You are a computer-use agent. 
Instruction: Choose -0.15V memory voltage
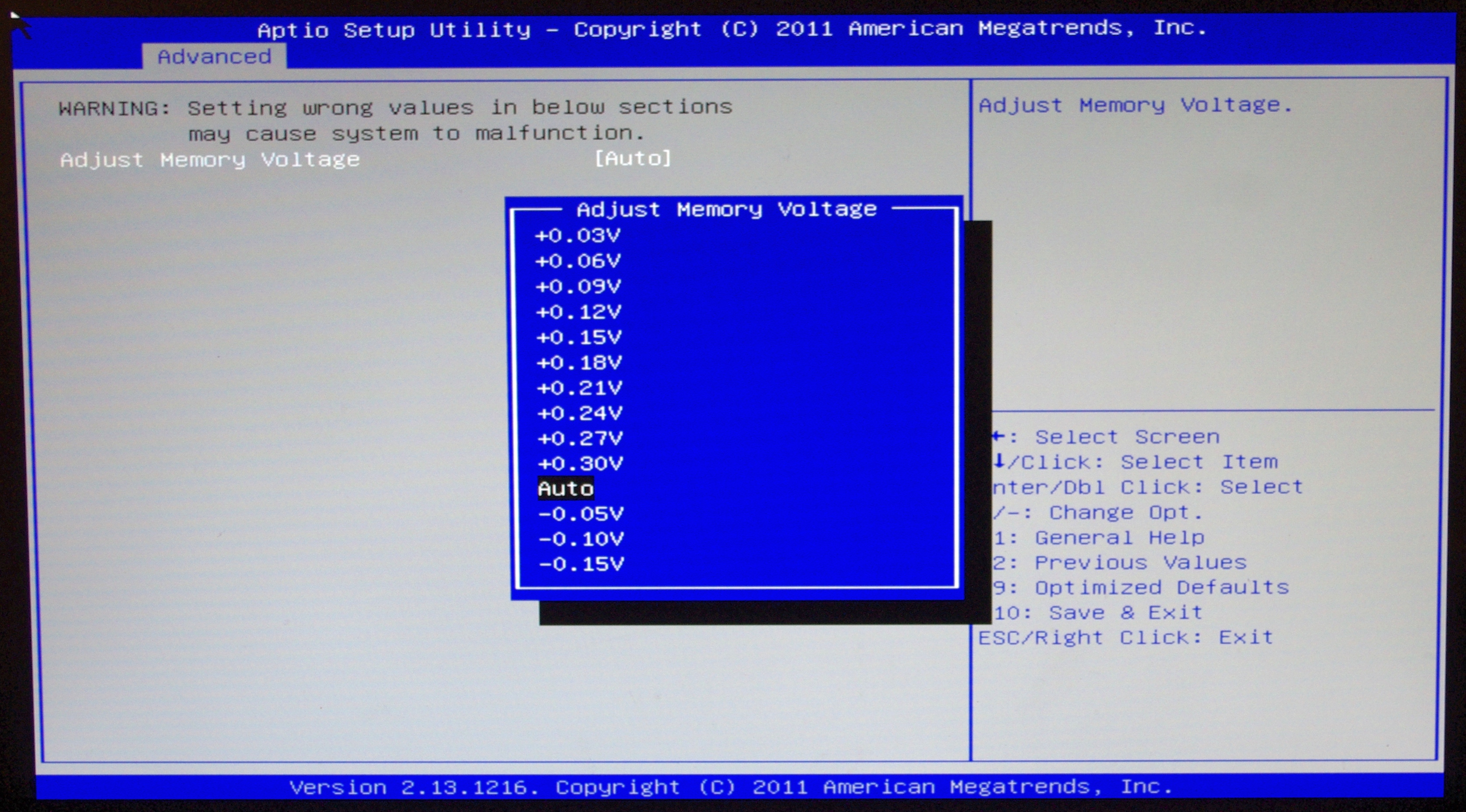[581, 565]
